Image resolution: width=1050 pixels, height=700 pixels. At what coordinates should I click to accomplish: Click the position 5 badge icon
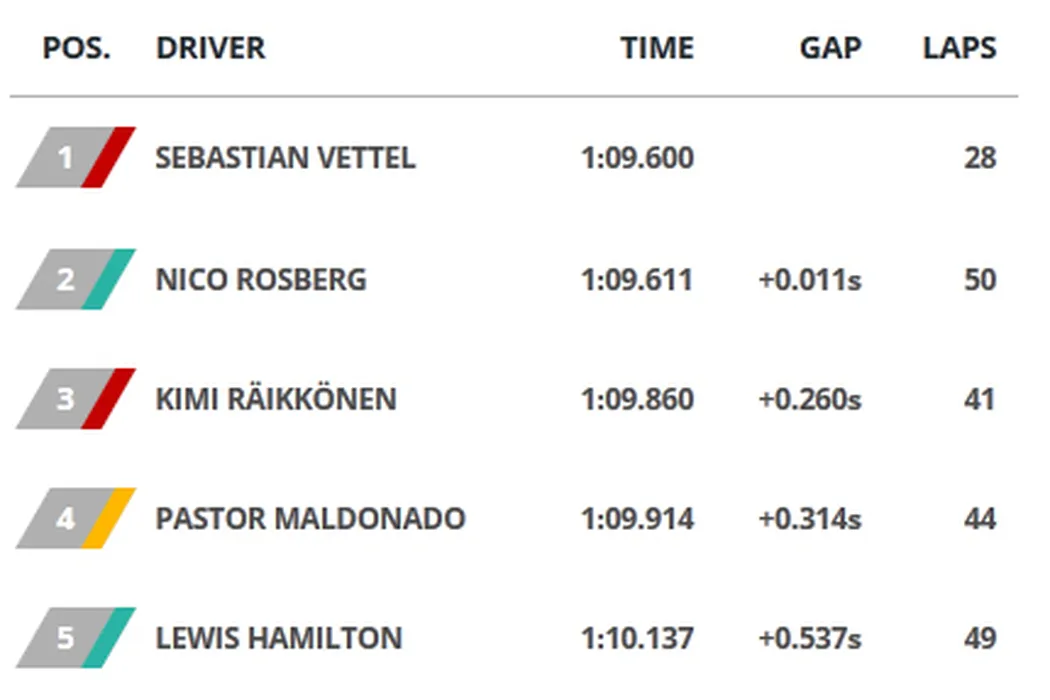[75, 638]
